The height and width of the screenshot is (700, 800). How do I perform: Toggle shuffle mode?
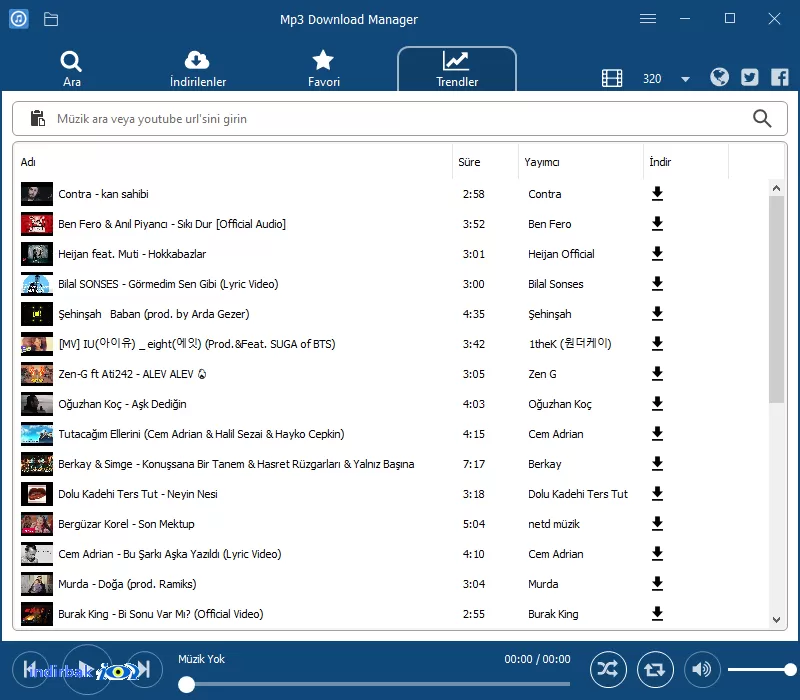point(608,669)
